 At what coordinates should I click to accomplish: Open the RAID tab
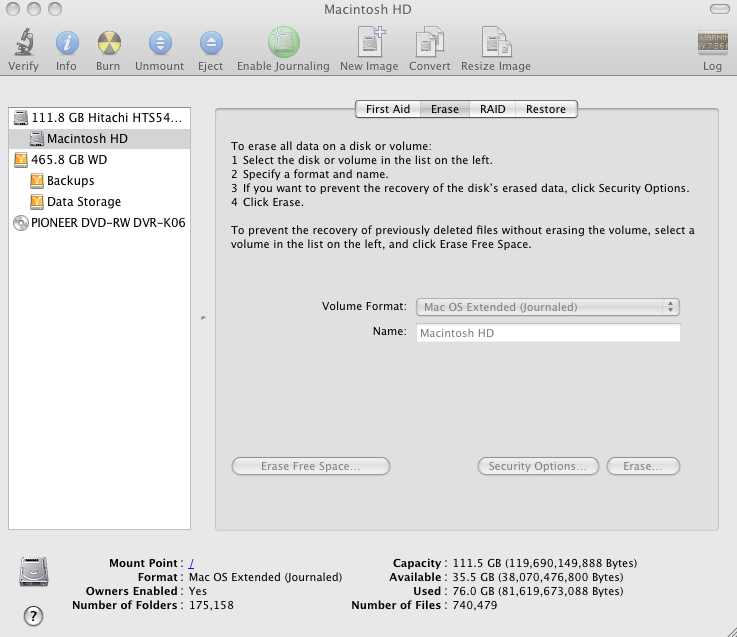(x=493, y=109)
